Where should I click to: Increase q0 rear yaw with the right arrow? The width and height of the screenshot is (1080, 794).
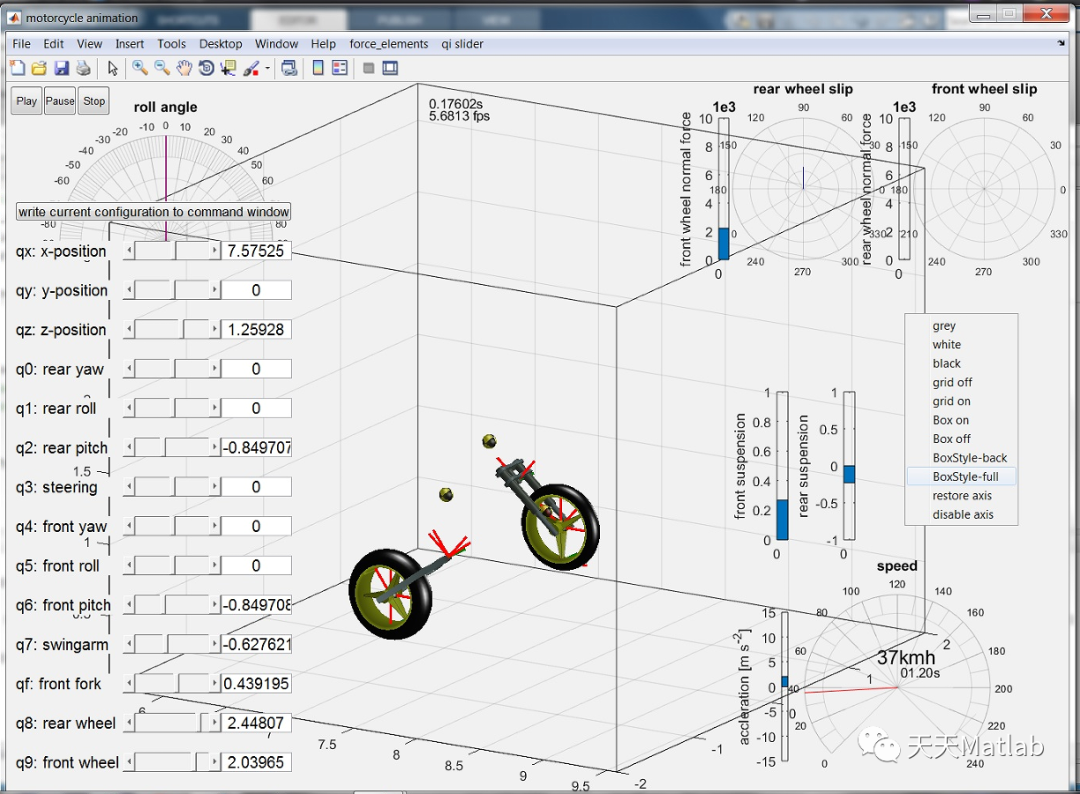pyautogui.click(x=214, y=369)
